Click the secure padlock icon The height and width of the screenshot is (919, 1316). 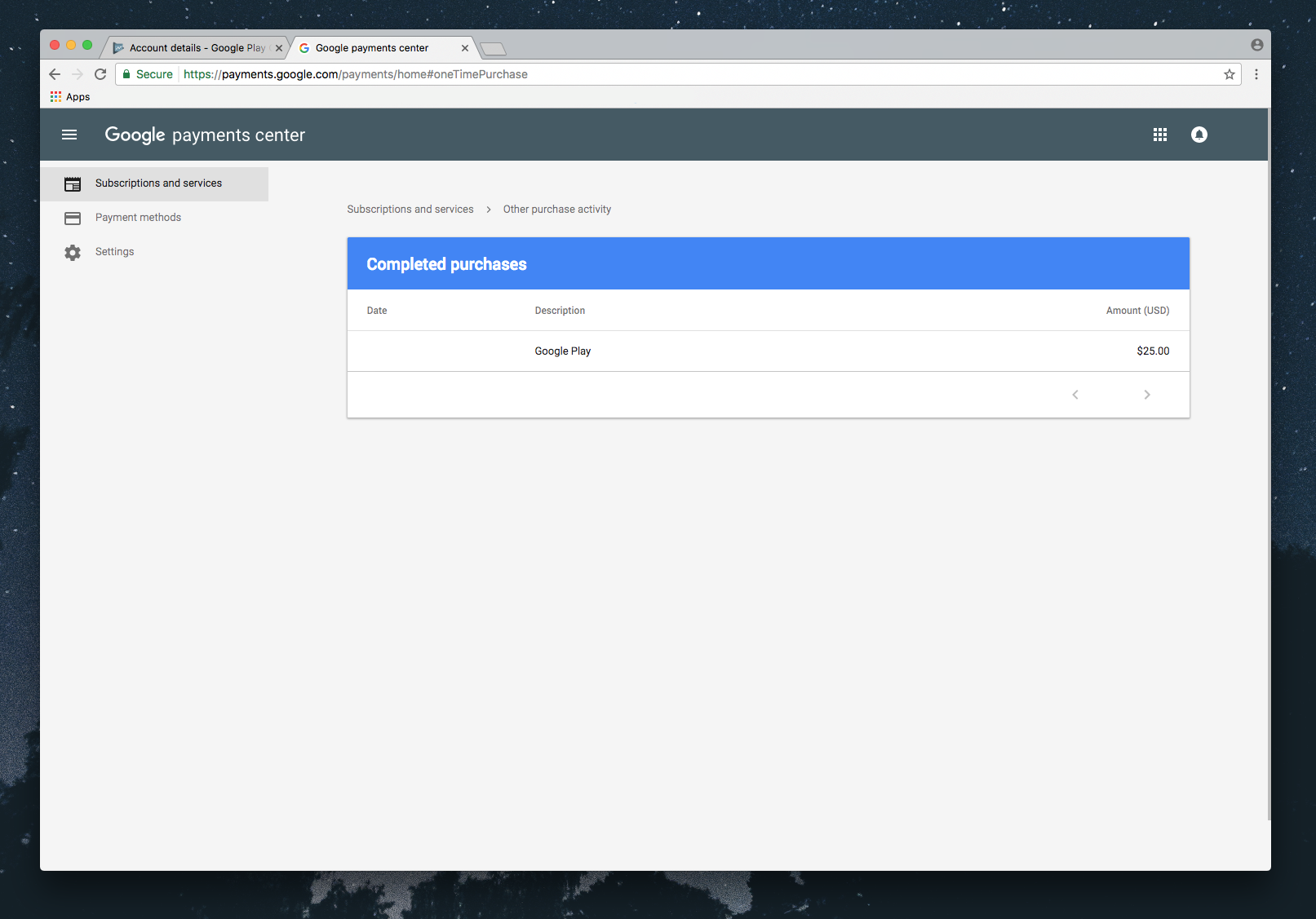pos(126,74)
